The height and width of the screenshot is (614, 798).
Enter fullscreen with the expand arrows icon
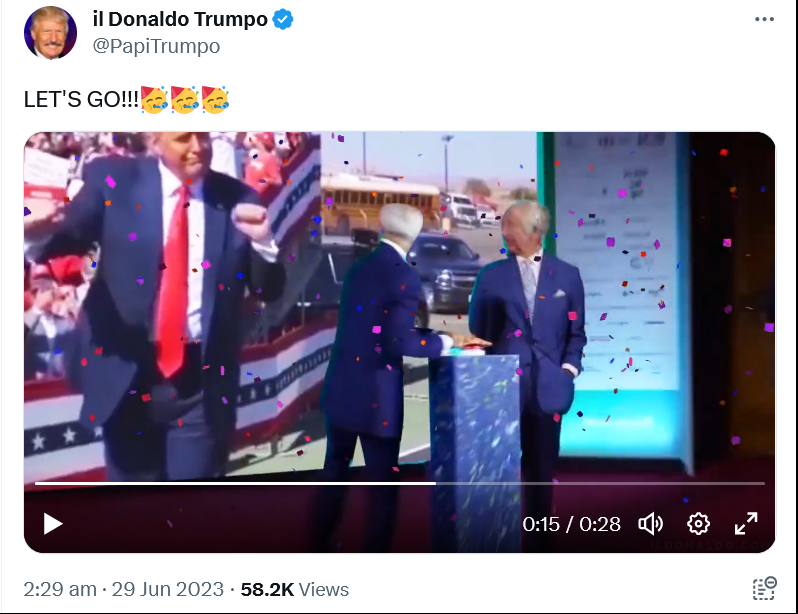(x=746, y=524)
